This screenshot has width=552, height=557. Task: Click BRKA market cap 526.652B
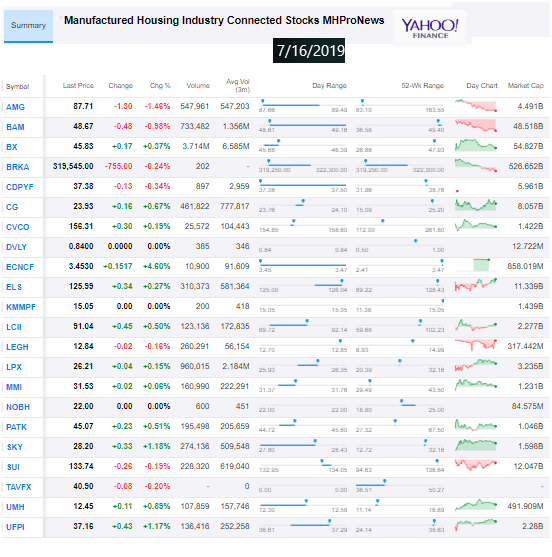[526, 166]
